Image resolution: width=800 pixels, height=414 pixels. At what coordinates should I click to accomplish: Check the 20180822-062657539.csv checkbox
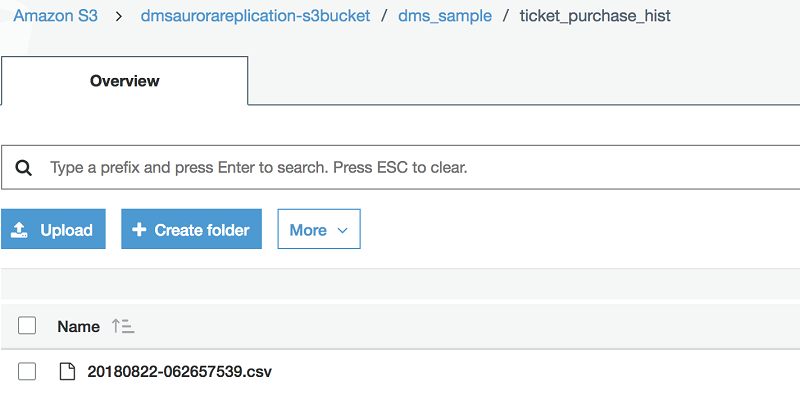[x=27, y=372]
